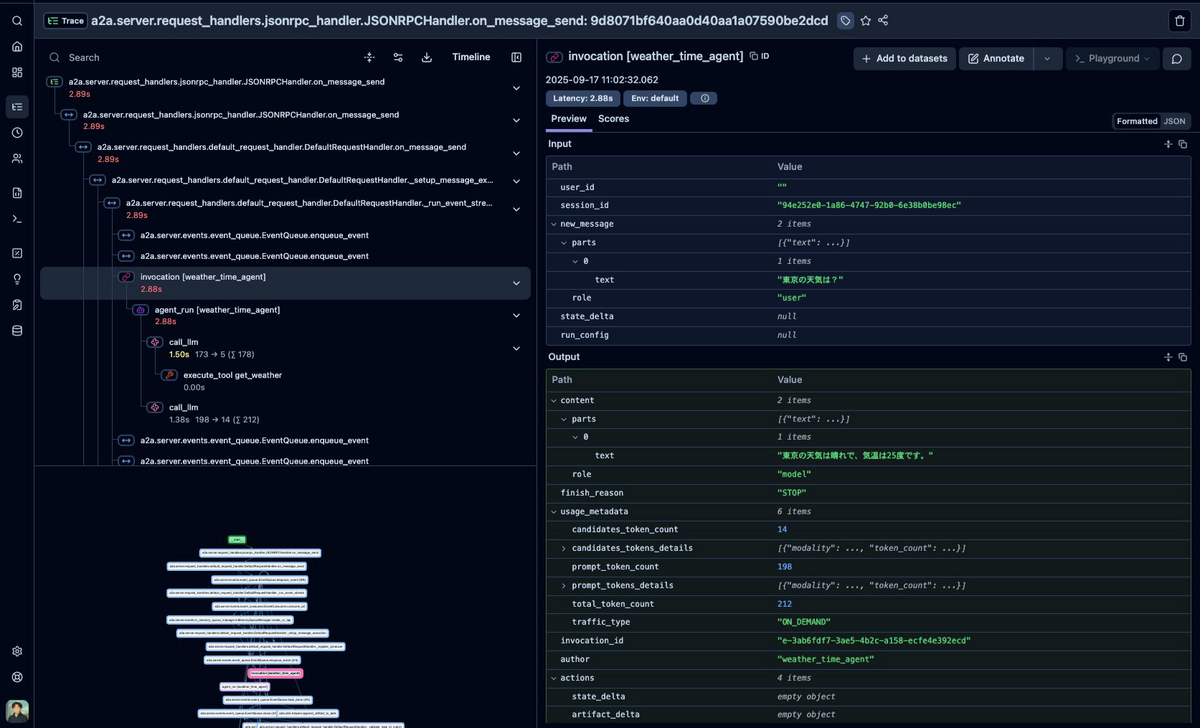Click the share icon beside the star

[883, 20]
